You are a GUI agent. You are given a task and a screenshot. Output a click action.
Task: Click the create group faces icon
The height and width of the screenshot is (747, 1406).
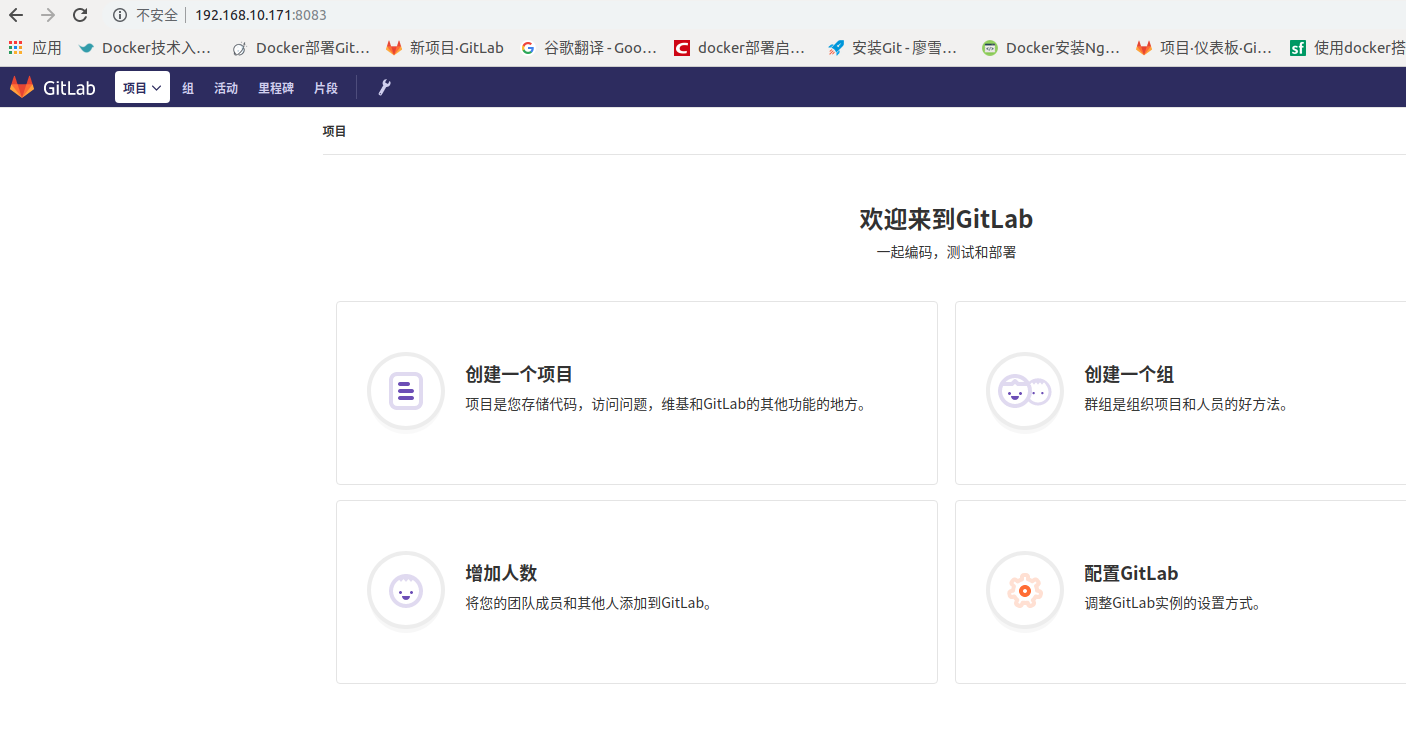click(1024, 391)
